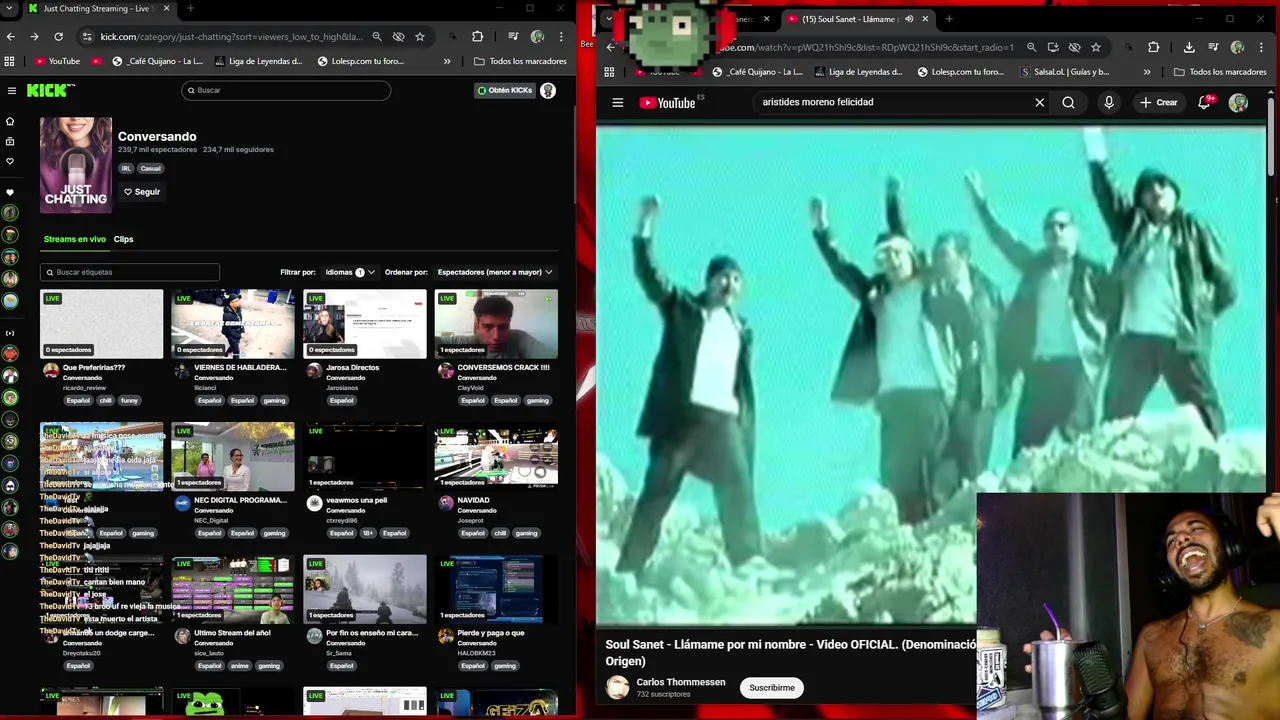Select the Casual category tag

point(150,168)
